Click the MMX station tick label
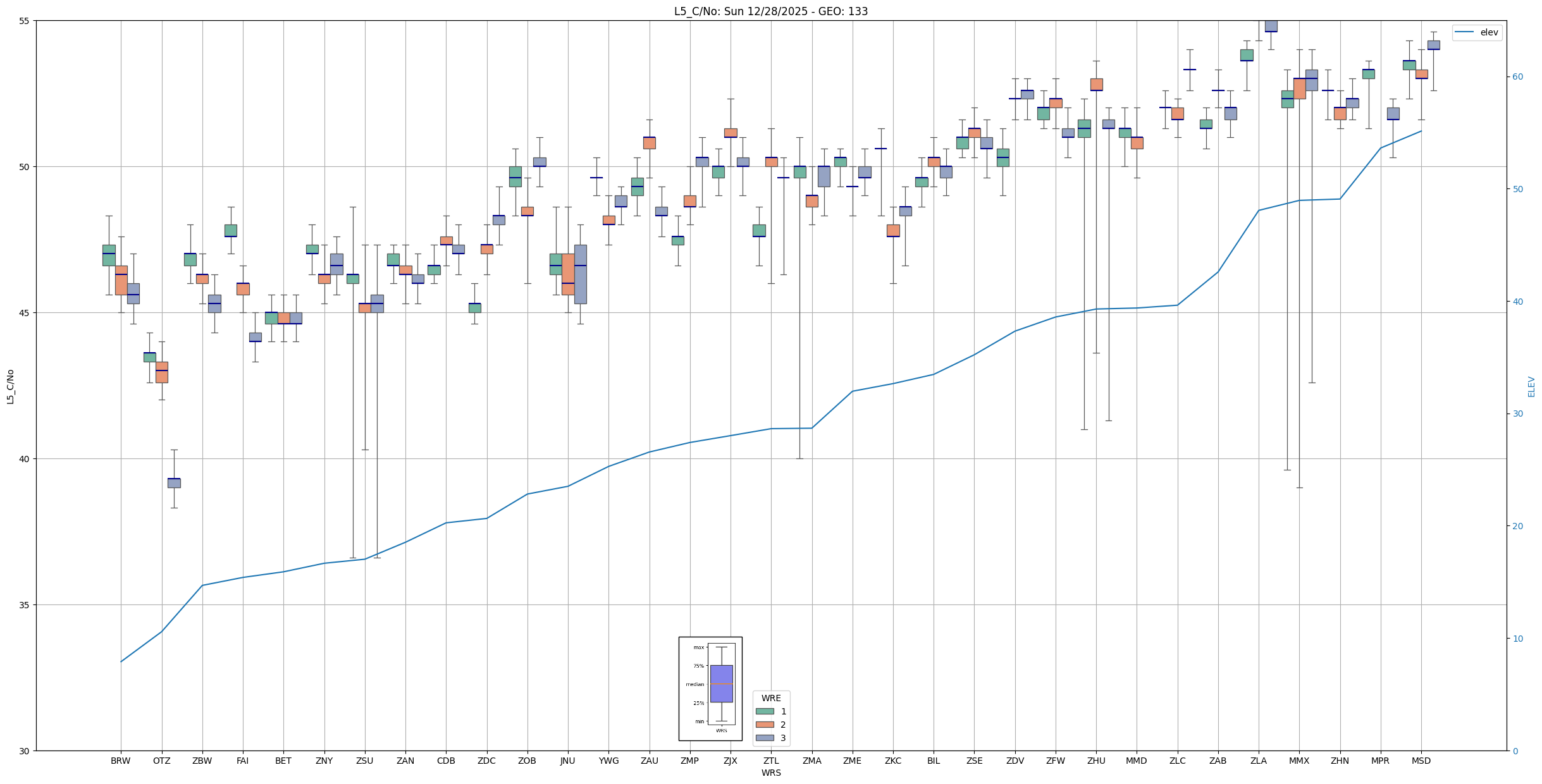 click(1299, 761)
